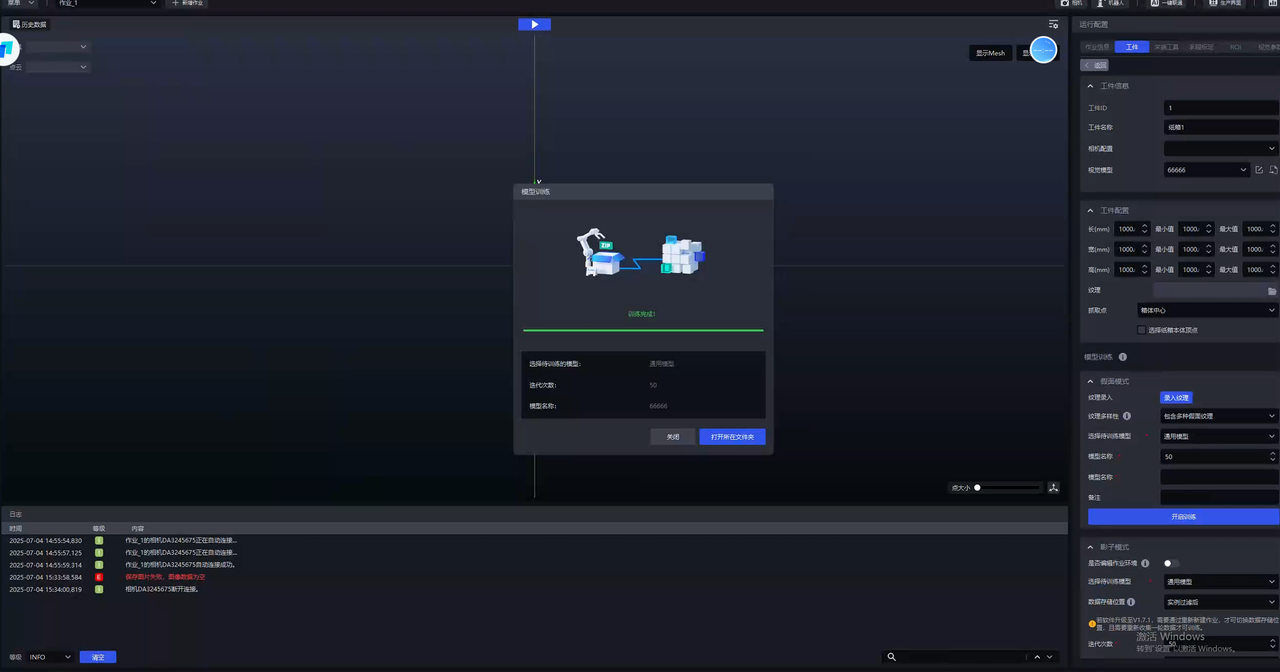The image size is (1280, 672).
Task: Click the blue play run button
Action: click(x=534, y=24)
